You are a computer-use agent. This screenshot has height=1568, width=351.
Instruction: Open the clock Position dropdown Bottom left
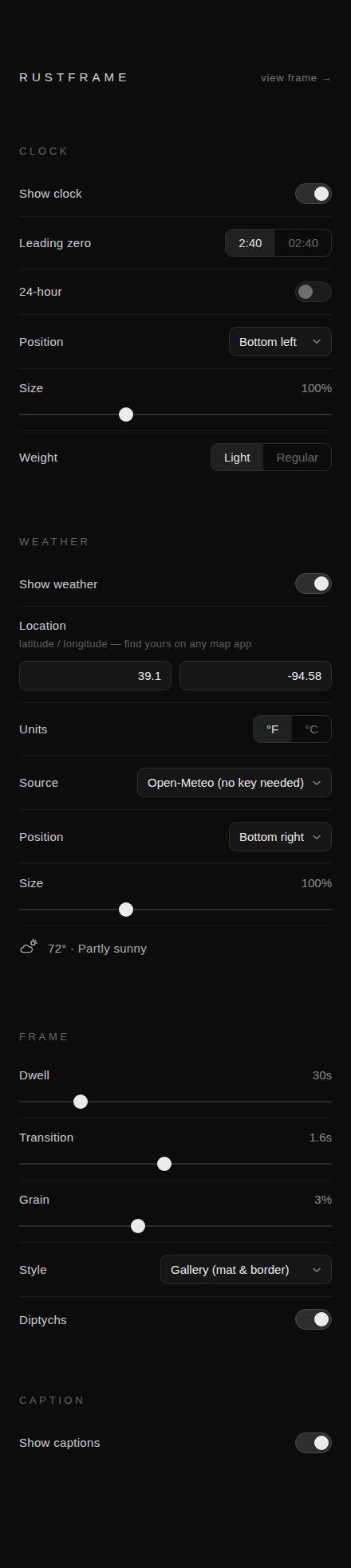[280, 342]
